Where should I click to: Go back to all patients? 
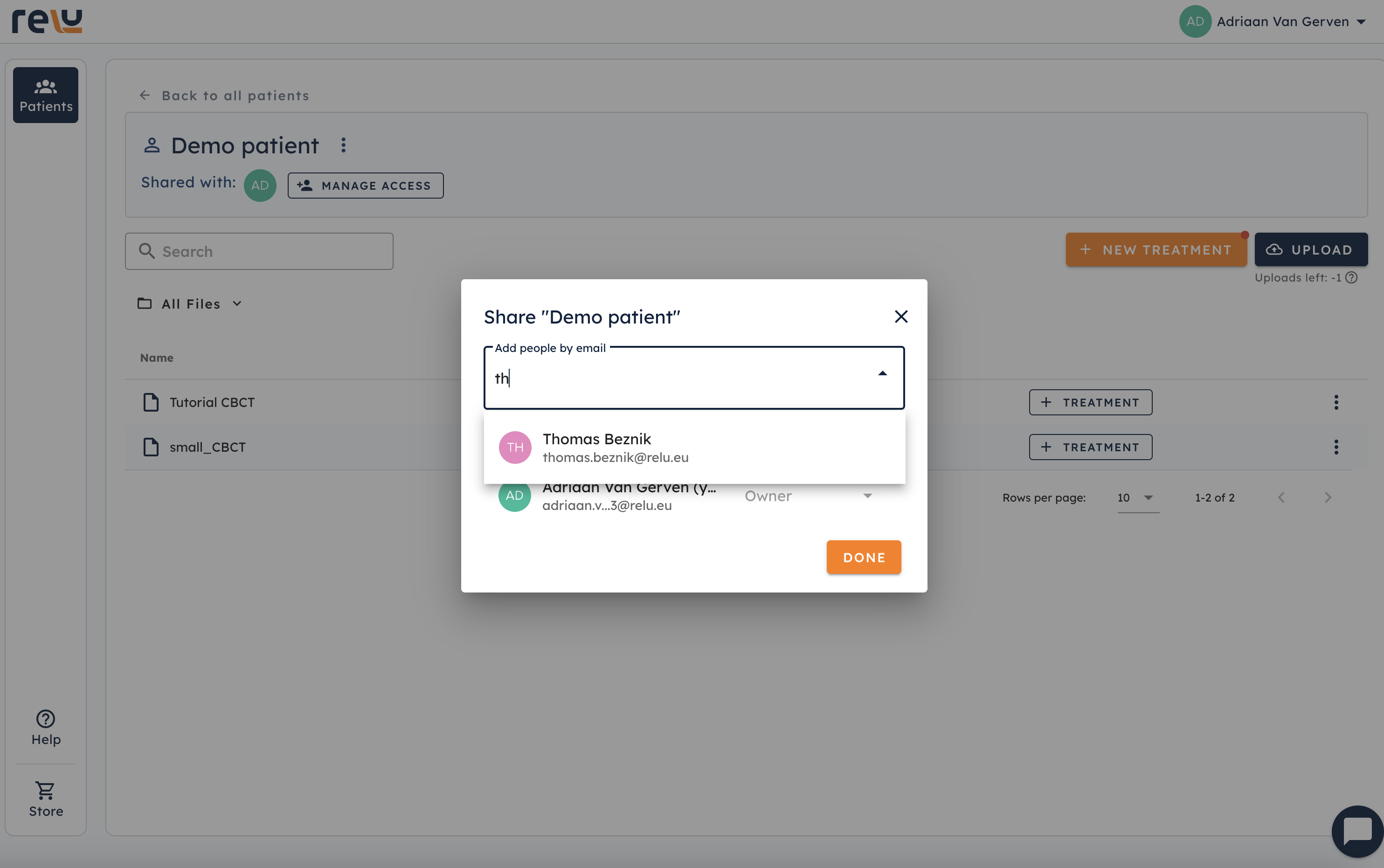225,96
